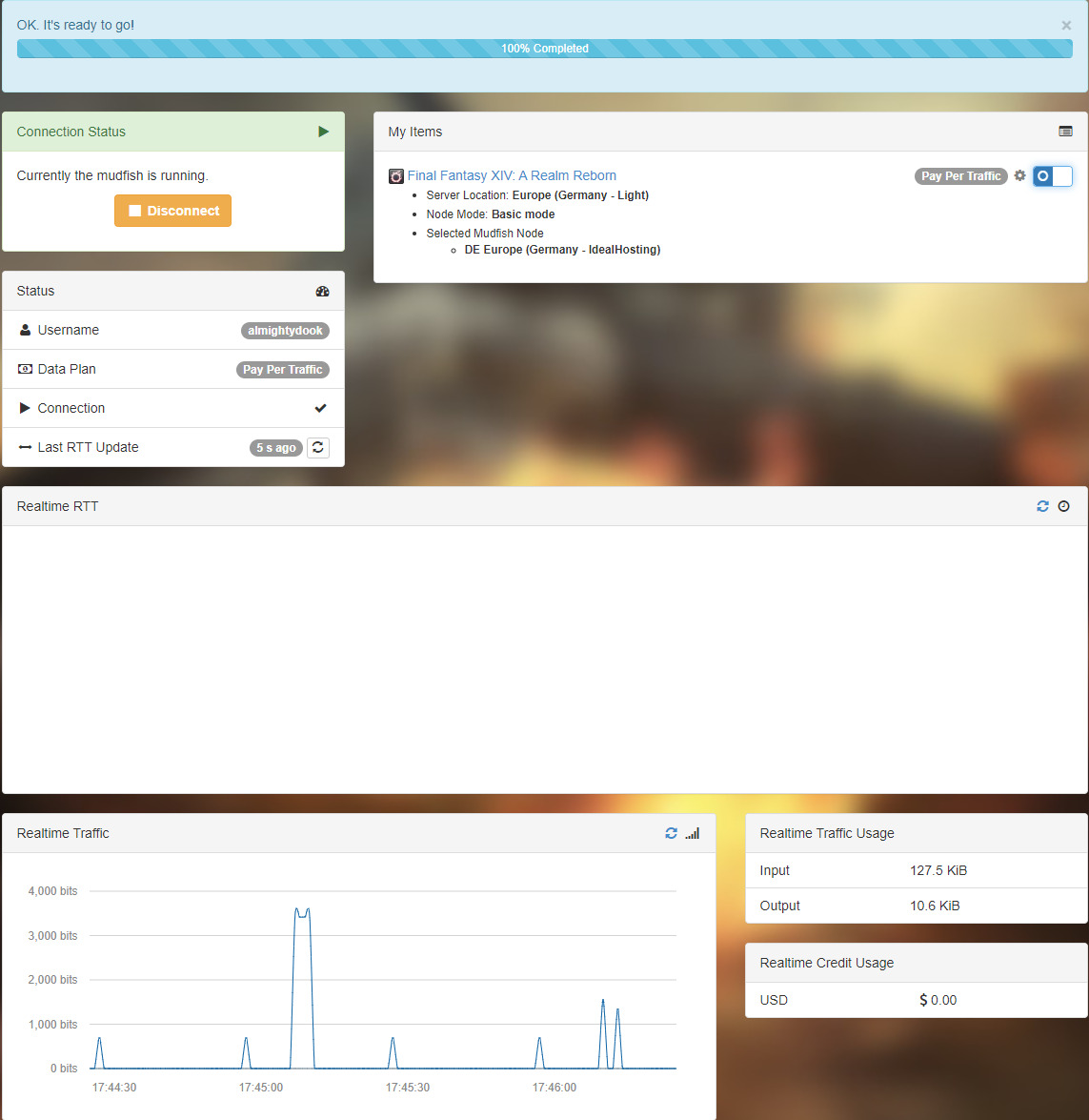
Task: Click the Final Fantasy XIV game icon
Action: click(395, 175)
